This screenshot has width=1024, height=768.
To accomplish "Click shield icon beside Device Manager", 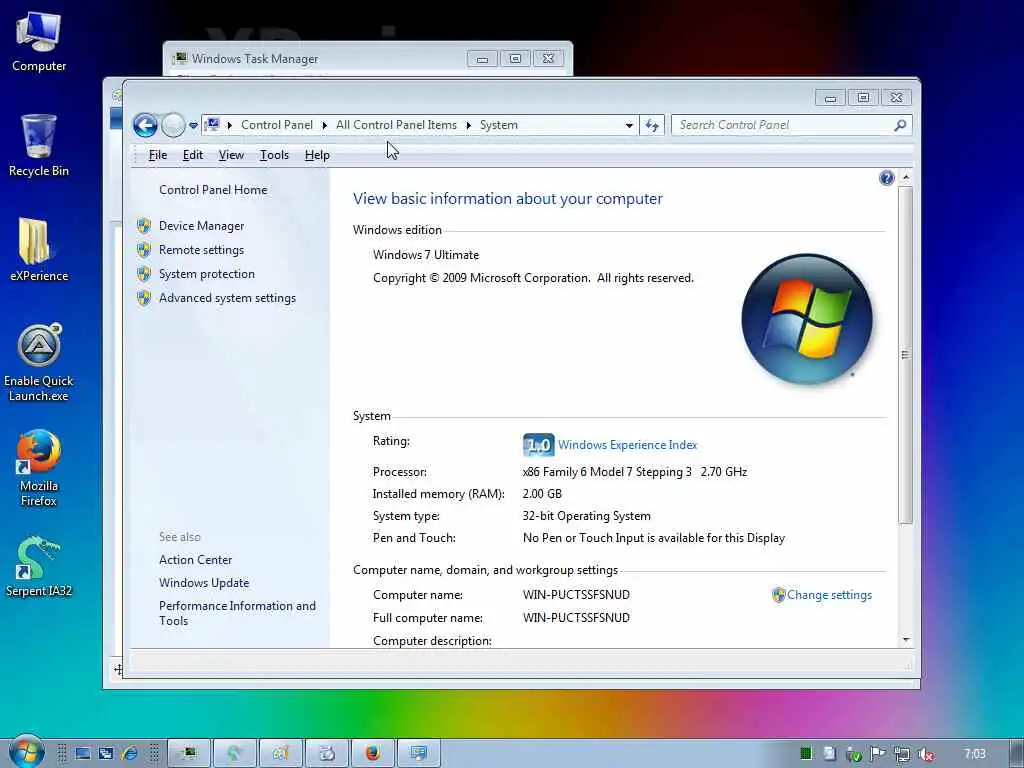I will (x=144, y=226).
